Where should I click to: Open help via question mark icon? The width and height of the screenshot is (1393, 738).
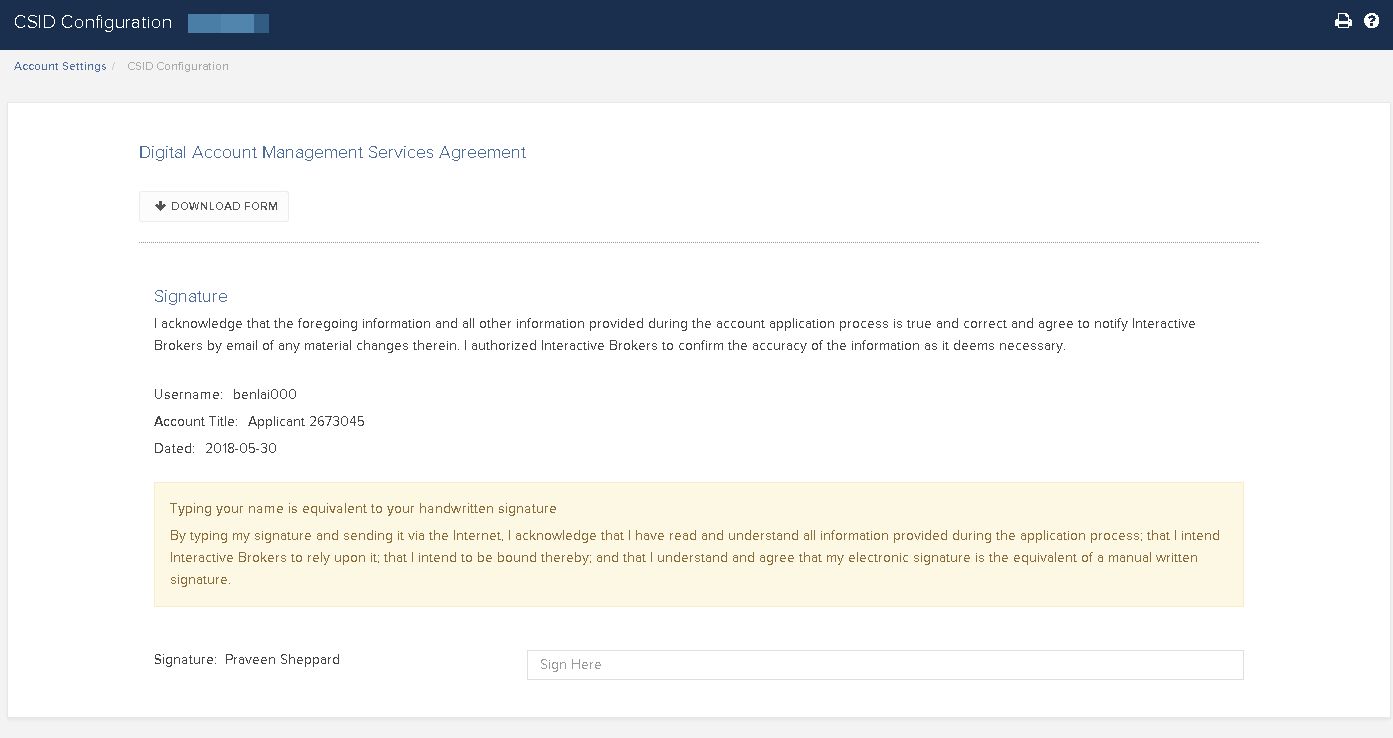(1371, 21)
